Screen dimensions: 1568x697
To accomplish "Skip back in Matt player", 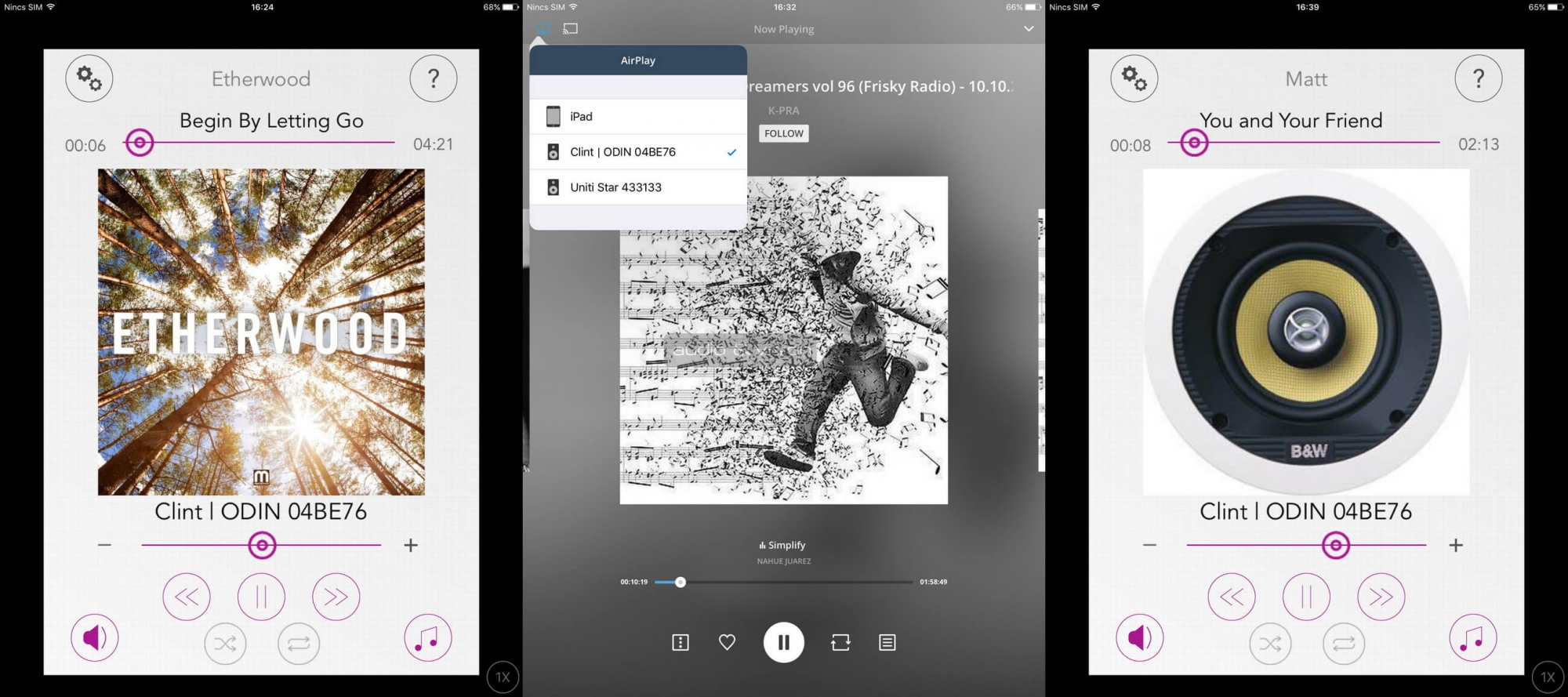I will click(x=1232, y=597).
